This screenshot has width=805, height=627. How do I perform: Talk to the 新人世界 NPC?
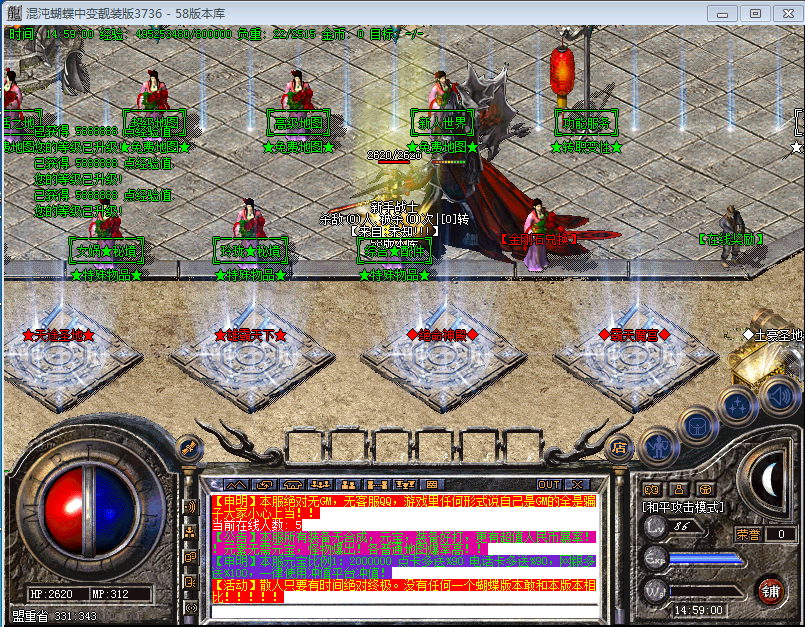point(442,107)
